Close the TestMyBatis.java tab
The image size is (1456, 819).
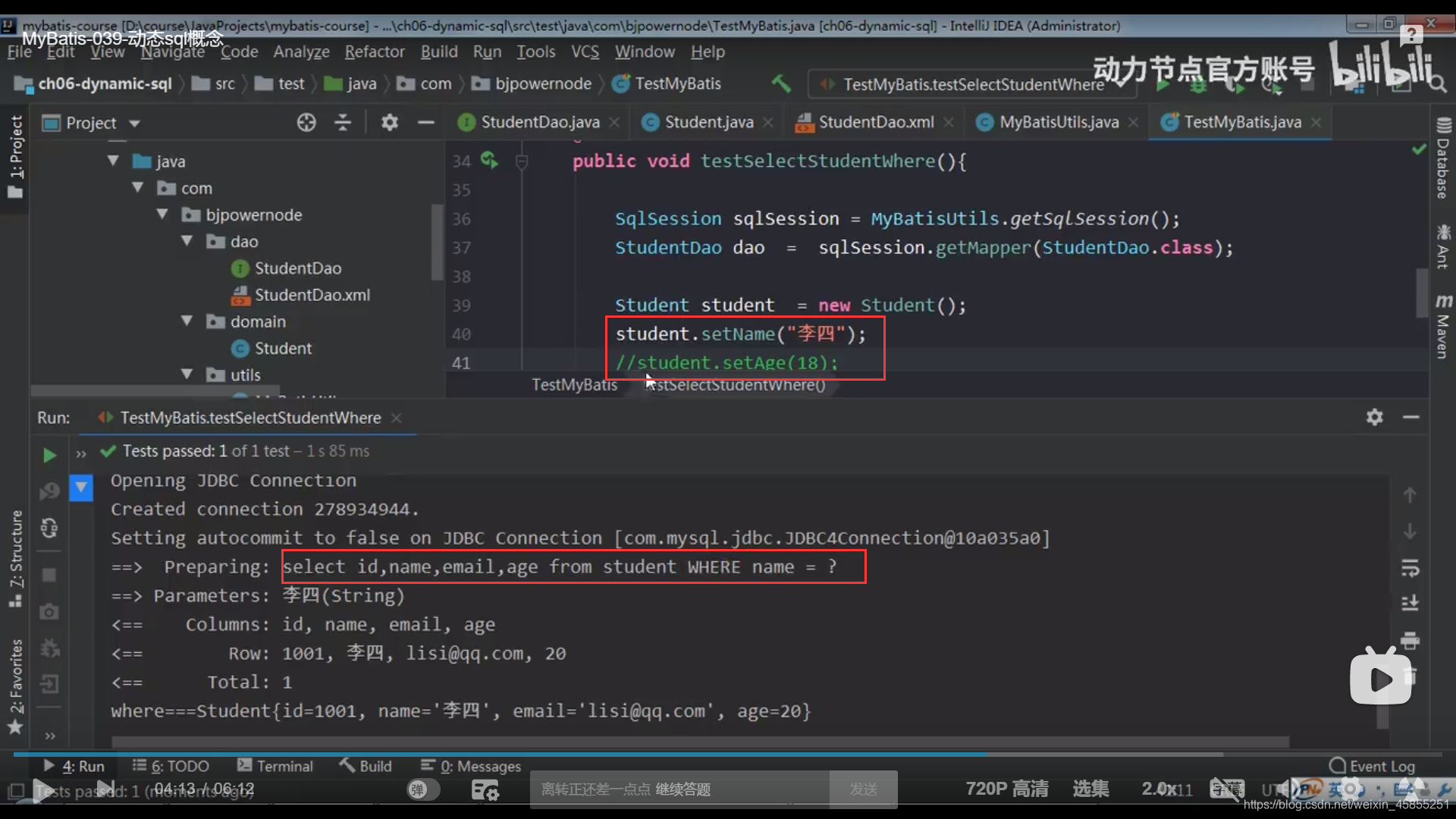(1316, 122)
